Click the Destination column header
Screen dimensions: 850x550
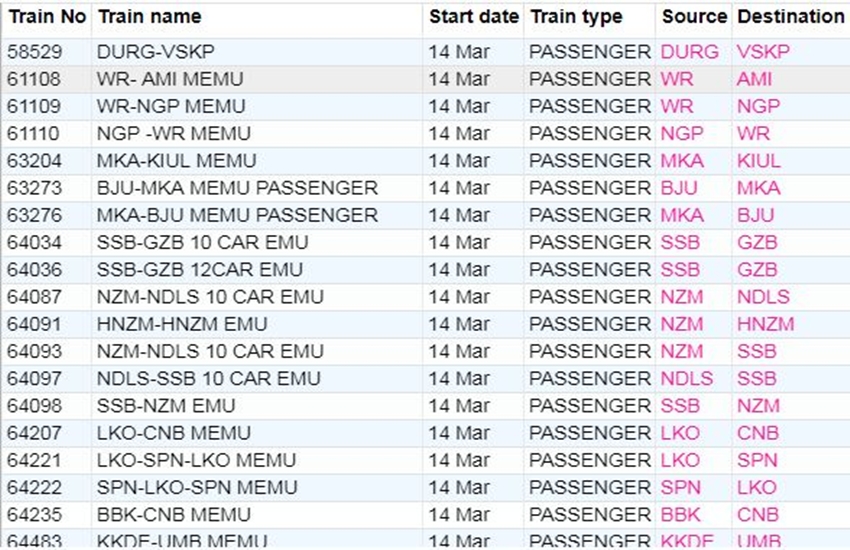coord(790,17)
